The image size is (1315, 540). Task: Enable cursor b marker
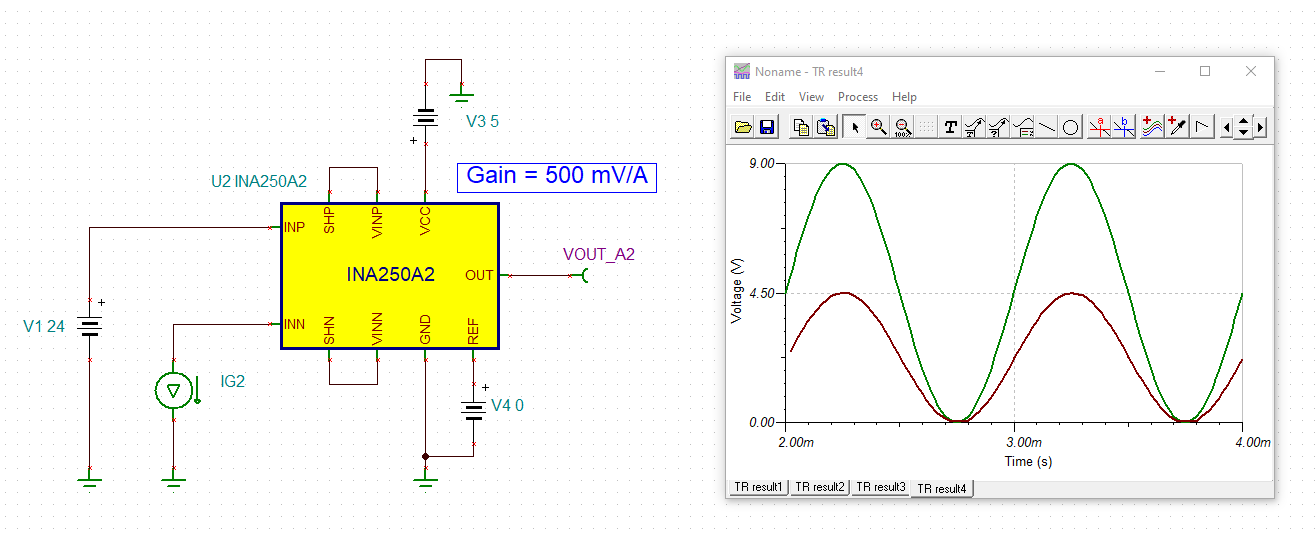coord(1124,127)
